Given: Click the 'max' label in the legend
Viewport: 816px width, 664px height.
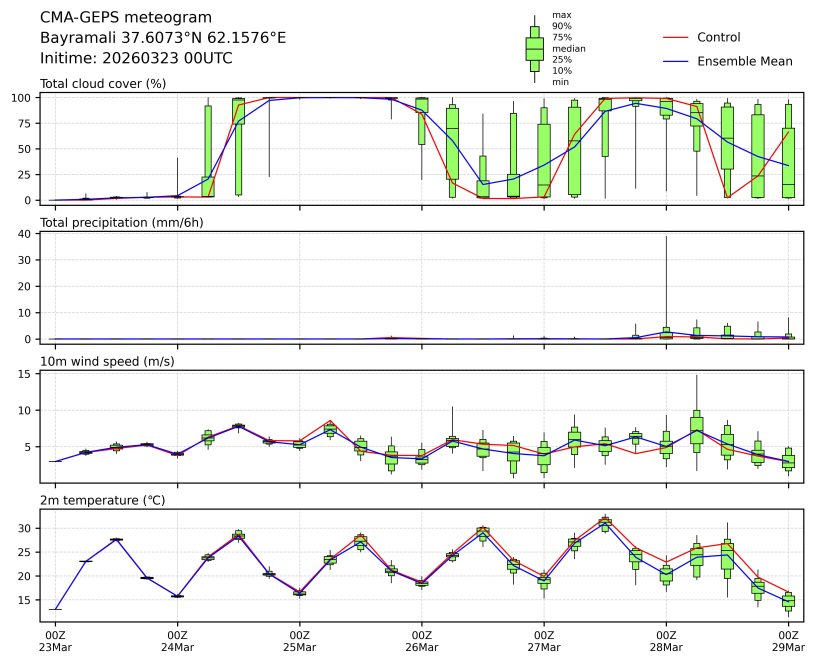Looking at the screenshot, I should coord(562,16).
